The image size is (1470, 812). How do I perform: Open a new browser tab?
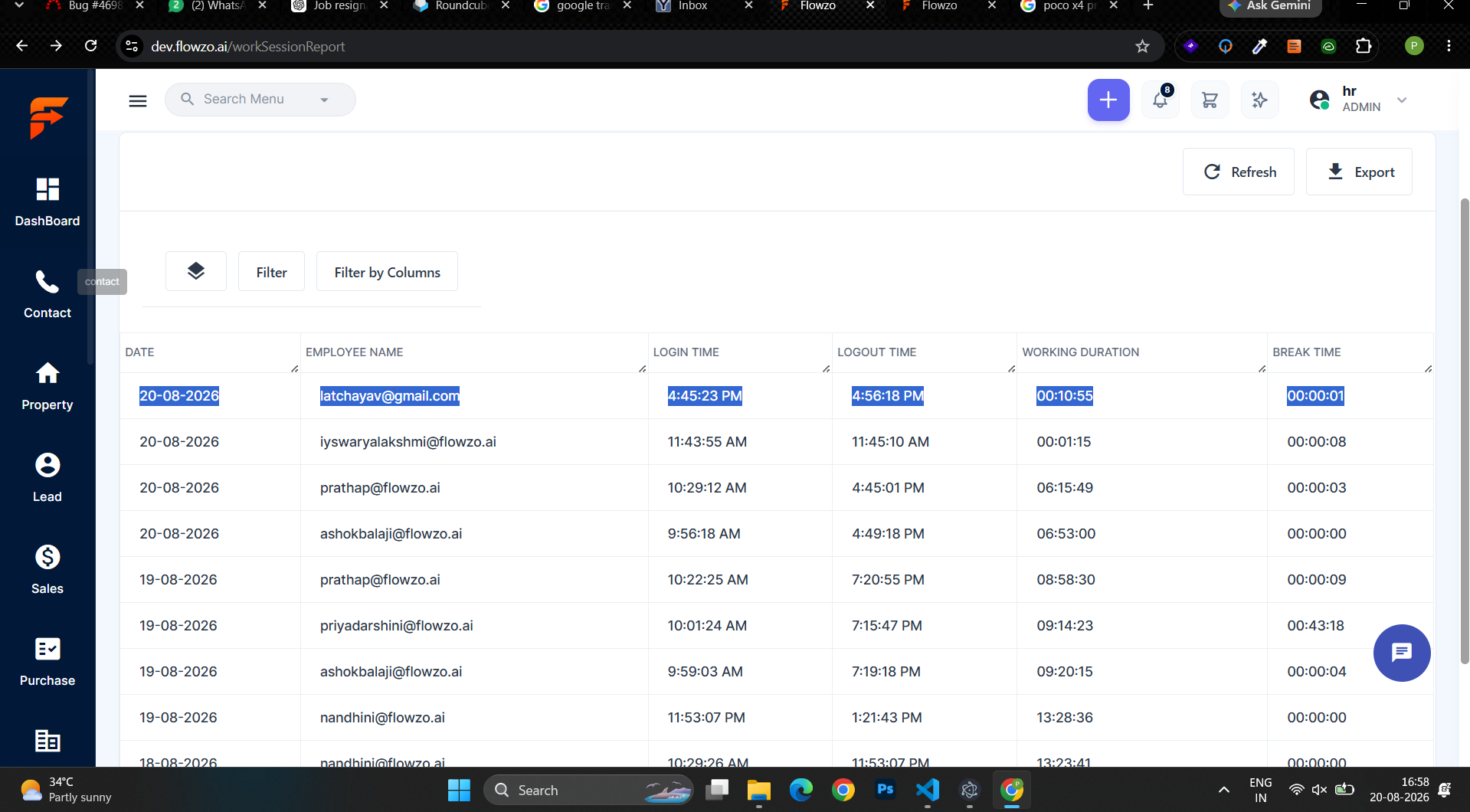coord(1148,6)
